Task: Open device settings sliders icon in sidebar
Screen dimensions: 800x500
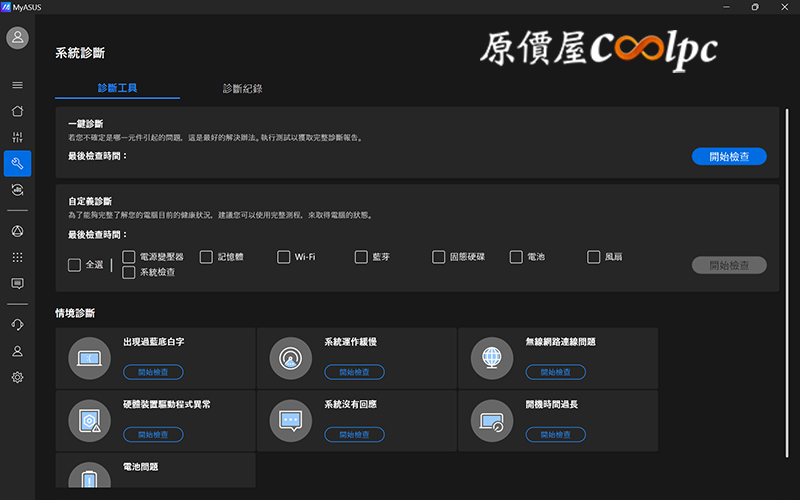Action: click(17, 137)
